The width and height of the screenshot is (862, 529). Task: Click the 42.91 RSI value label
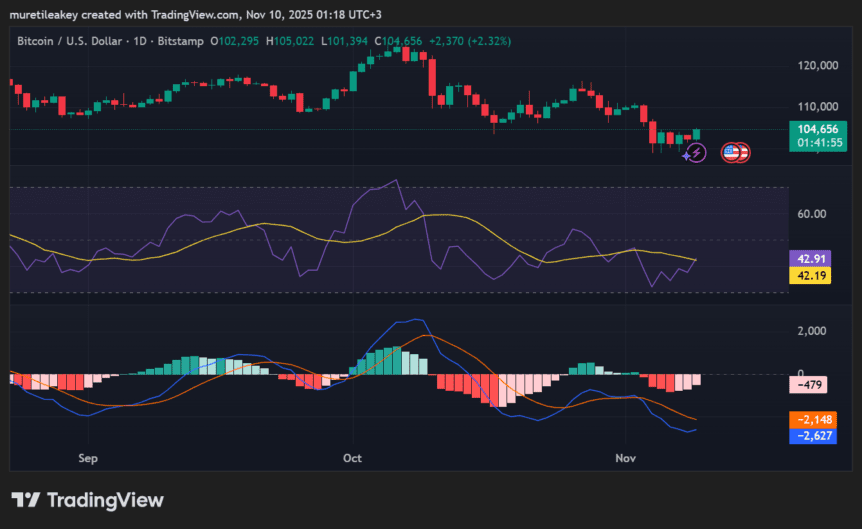tap(811, 258)
